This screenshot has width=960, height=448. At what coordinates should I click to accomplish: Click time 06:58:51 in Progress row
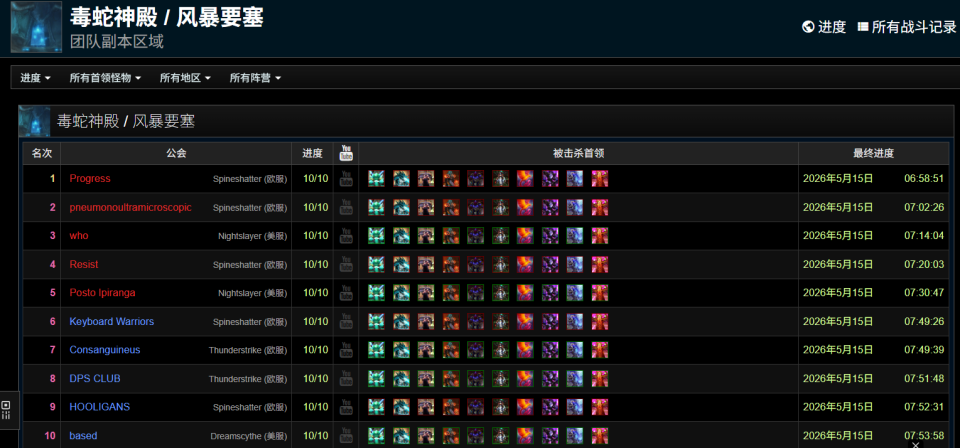click(x=924, y=179)
